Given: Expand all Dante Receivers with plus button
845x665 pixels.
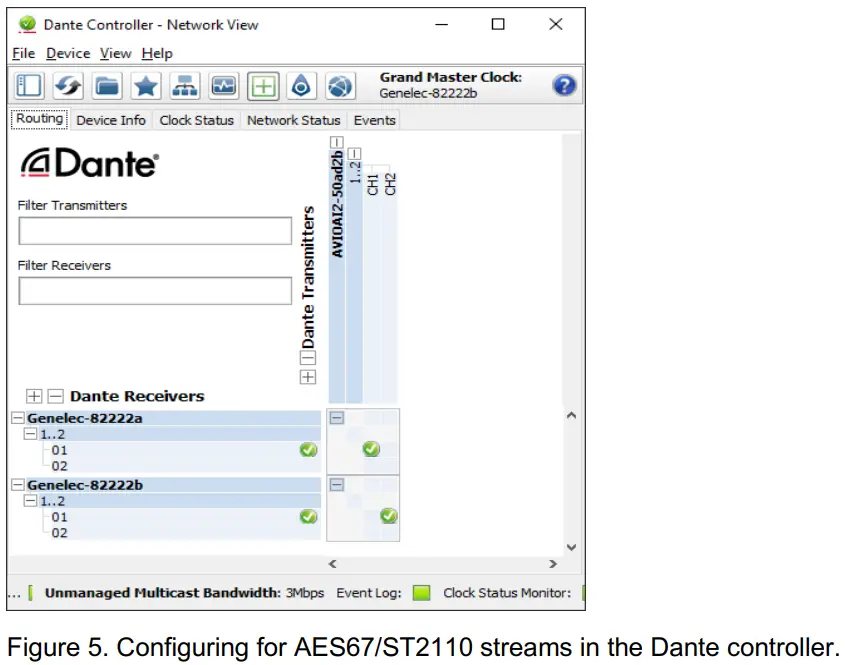Looking at the screenshot, I should [x=34, y=396].
